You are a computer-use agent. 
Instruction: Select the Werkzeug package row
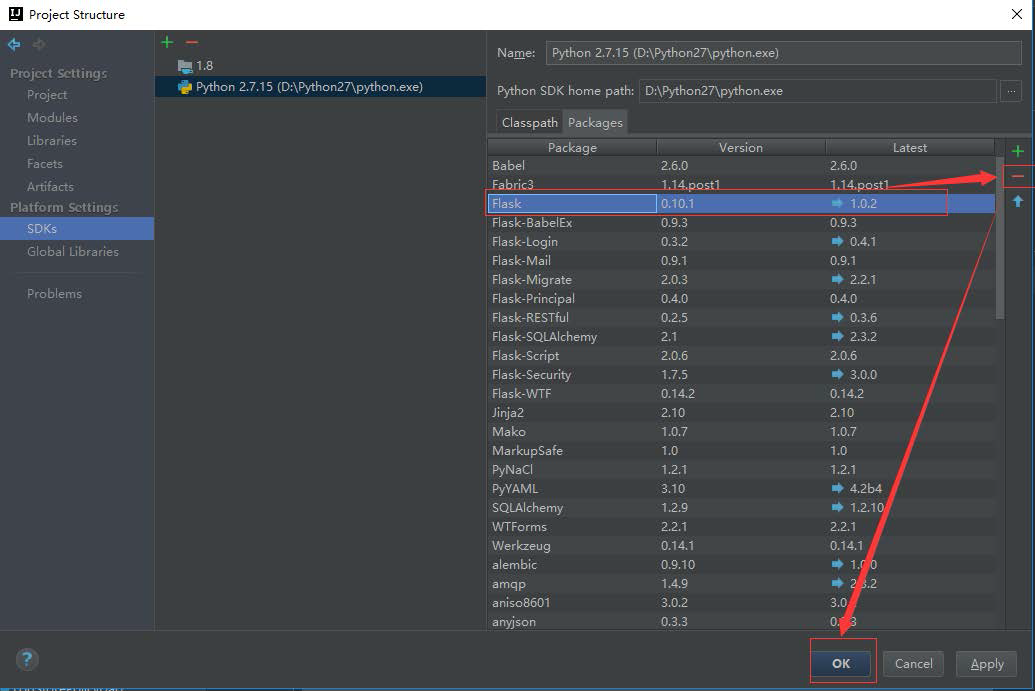pos(741,546)
